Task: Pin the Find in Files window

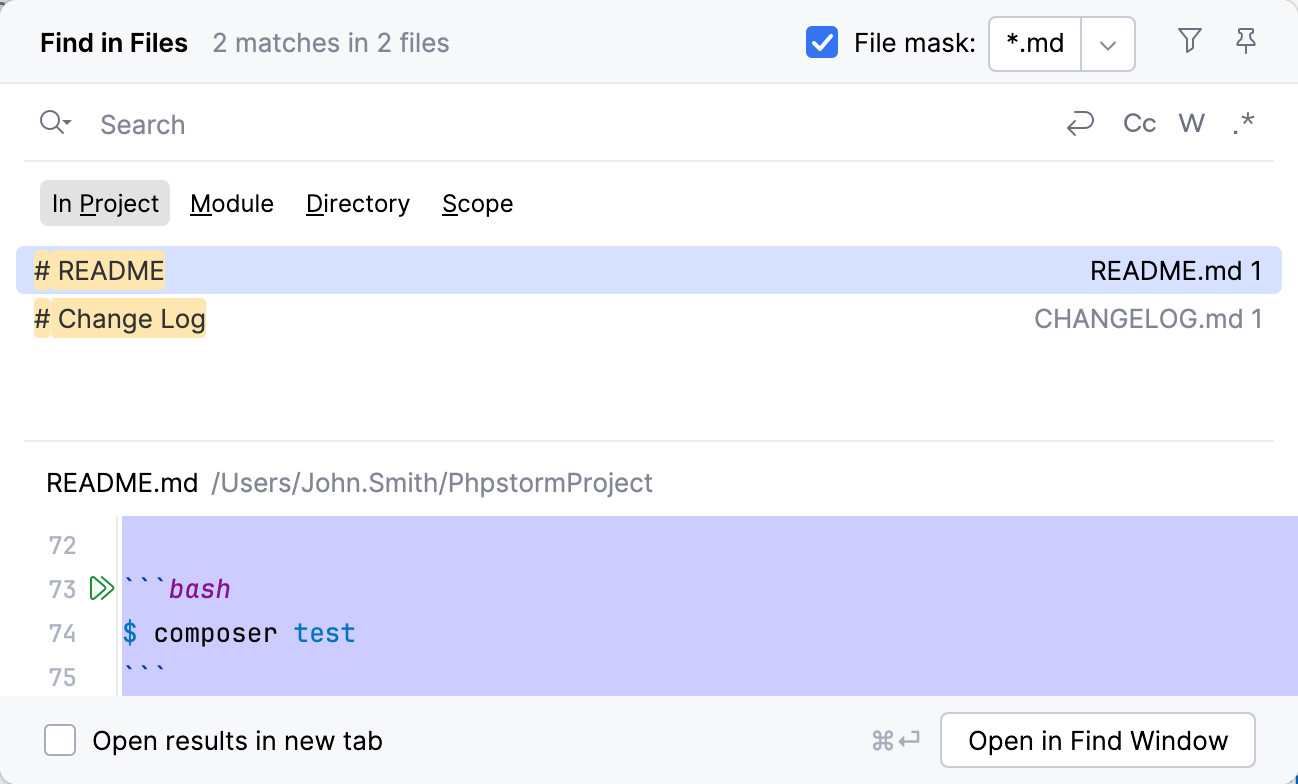Action: coord(1245,41)
